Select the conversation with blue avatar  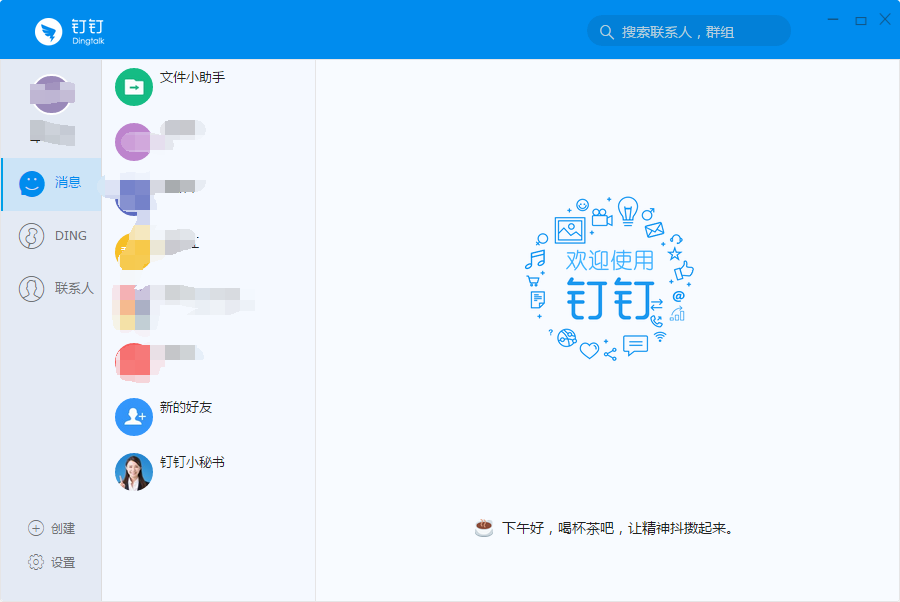(134, 196)
